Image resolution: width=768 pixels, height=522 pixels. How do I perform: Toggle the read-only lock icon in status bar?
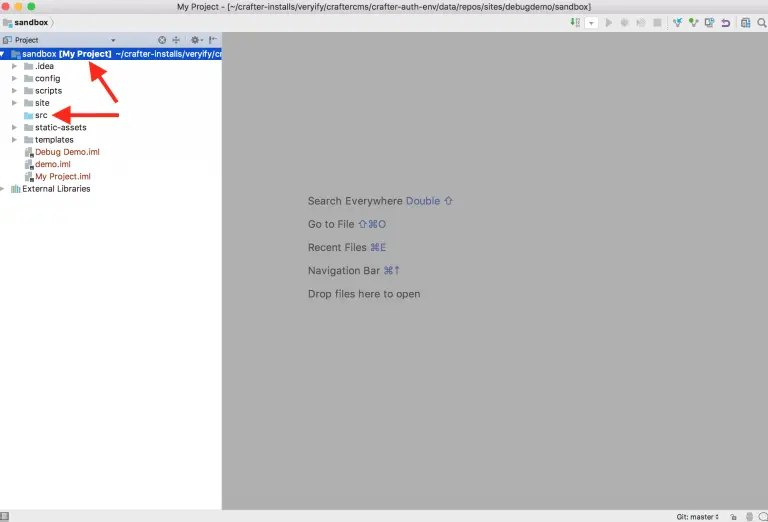tap(733, 517)
